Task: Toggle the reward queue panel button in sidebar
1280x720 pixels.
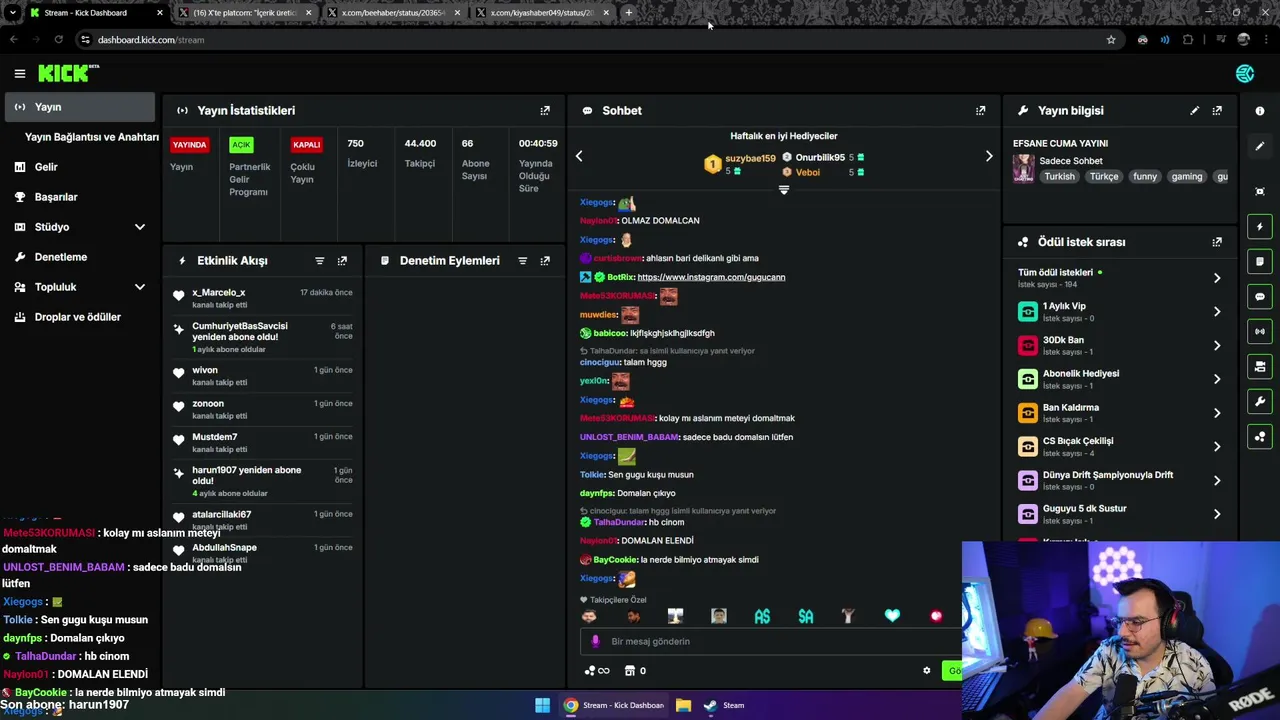Action: (1260, 436)
